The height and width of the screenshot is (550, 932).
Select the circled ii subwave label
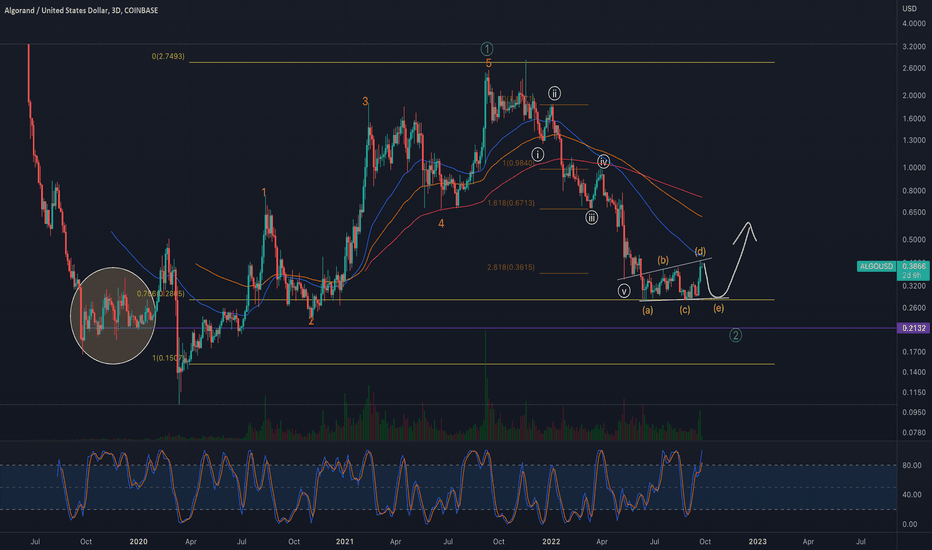(x=554, y=93)
